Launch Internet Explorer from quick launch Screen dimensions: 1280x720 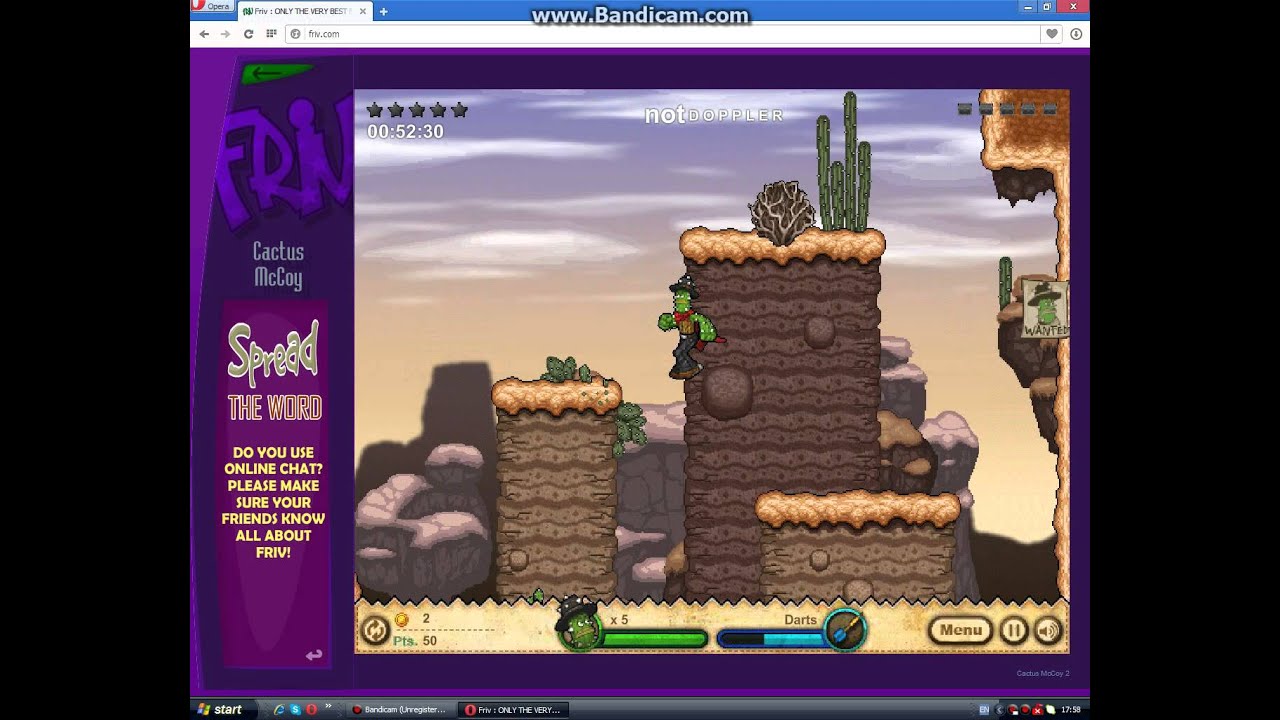(x=280, y=709)
